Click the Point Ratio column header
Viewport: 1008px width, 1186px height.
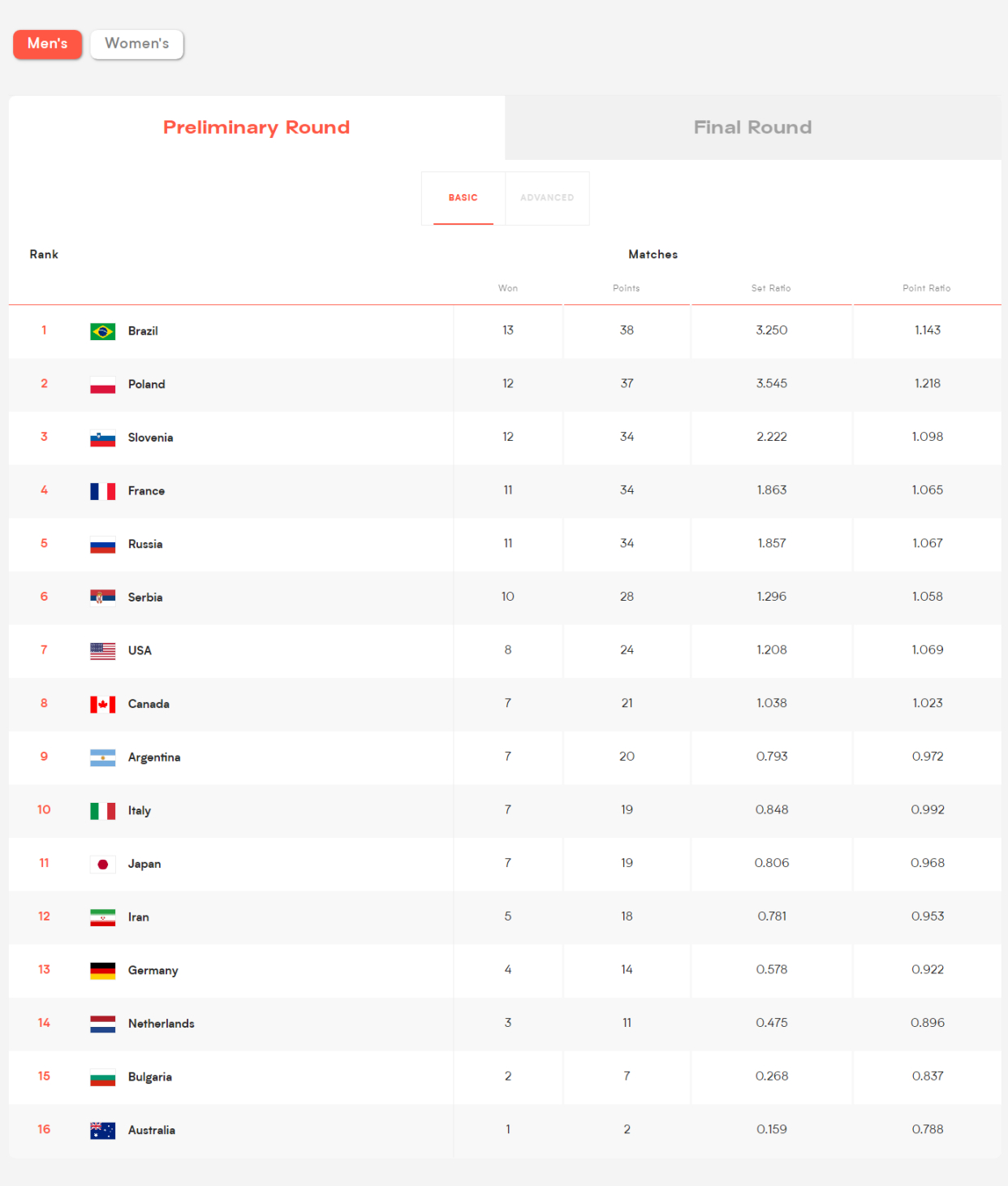(x=926, y=288)
